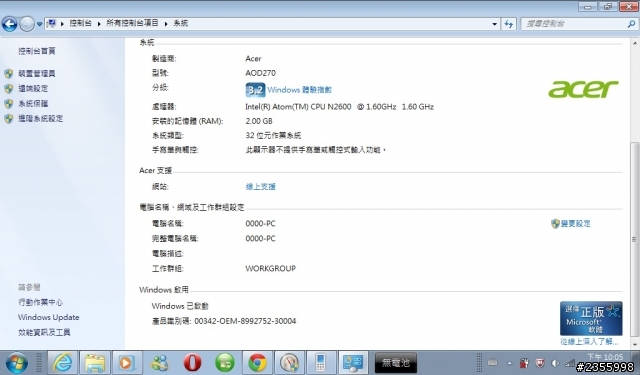Refresh the page with the refresh button
640x375 pixels.
point(509,24)
